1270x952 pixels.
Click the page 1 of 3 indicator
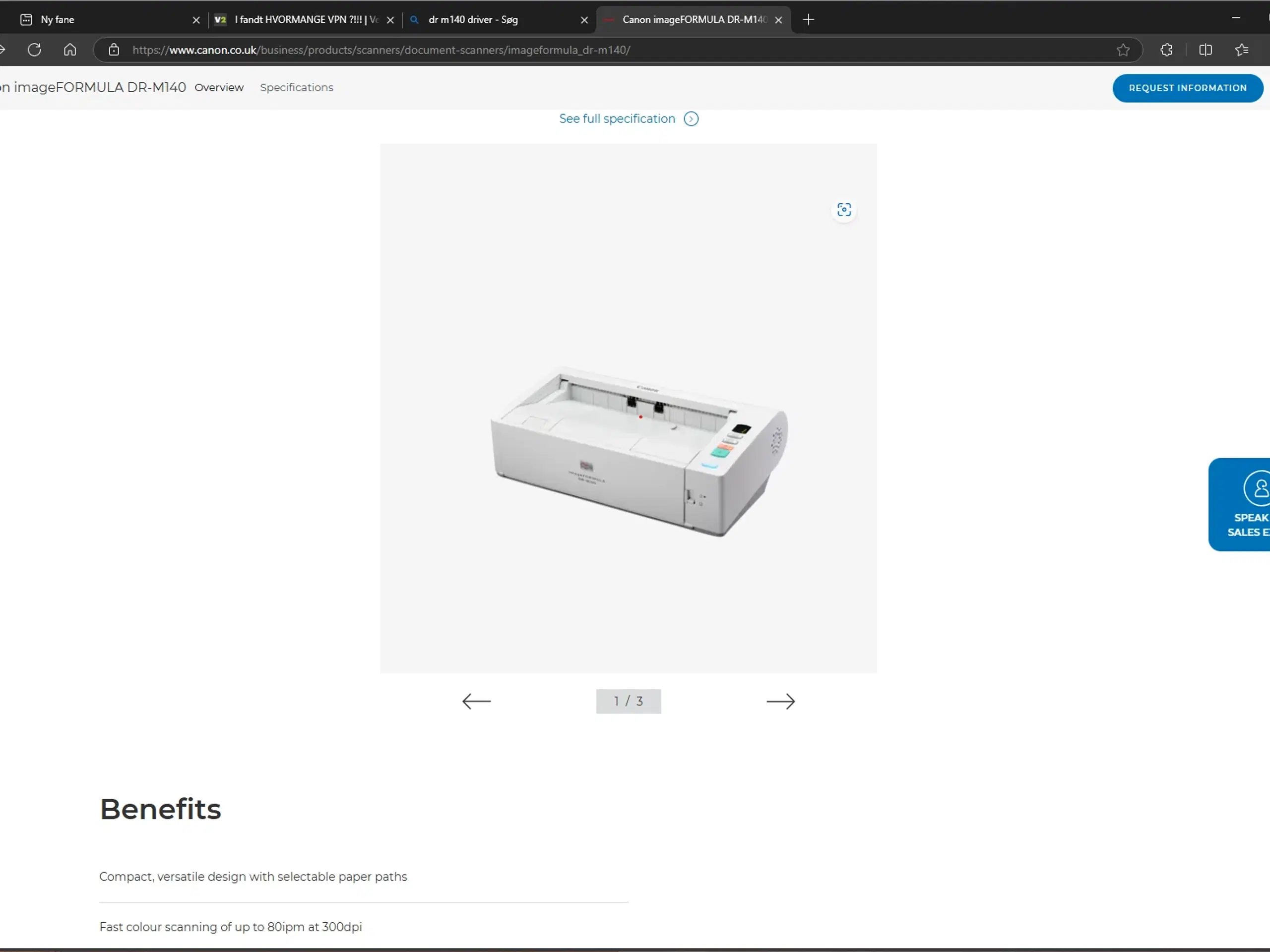(x=628, y=701)
